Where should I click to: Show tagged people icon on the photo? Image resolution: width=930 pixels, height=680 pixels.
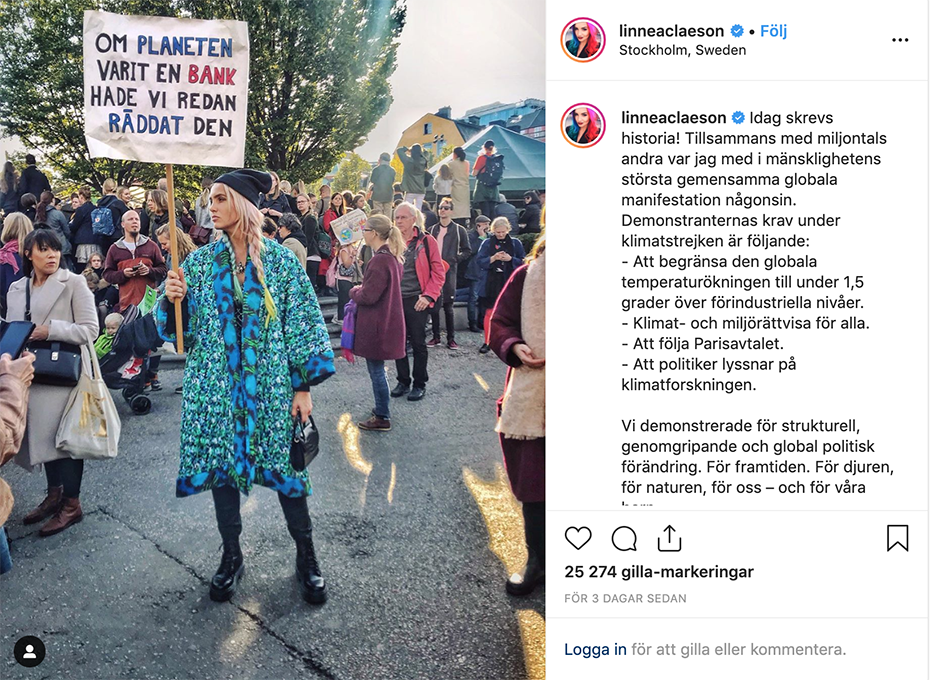pyautogui.click(x=30, y=652)
